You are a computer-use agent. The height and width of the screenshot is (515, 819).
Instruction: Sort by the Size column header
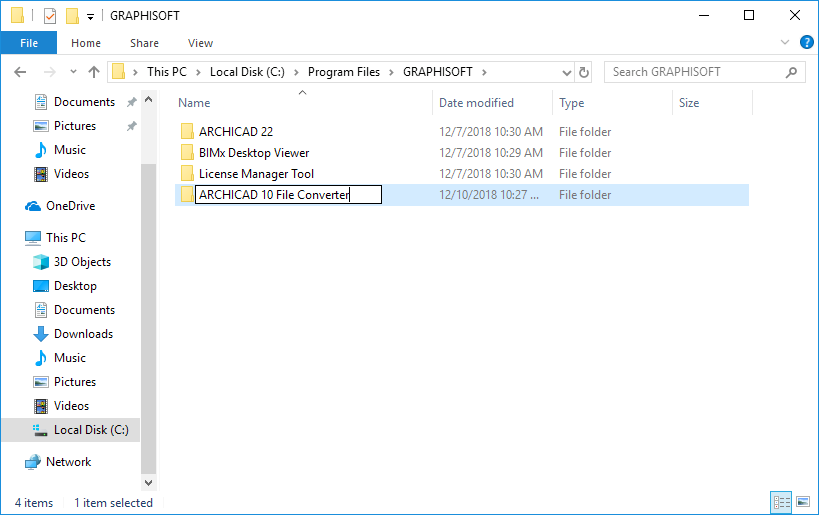689,103
